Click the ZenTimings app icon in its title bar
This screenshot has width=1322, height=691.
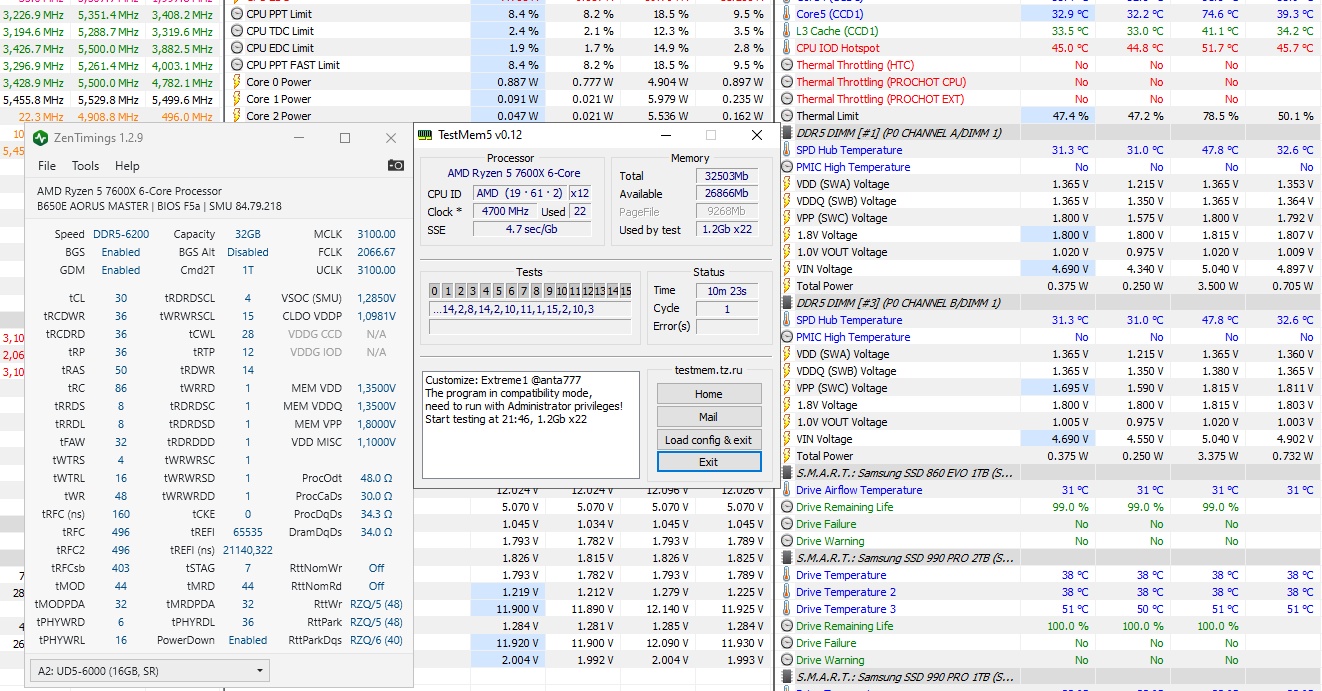tap(41, 138)
